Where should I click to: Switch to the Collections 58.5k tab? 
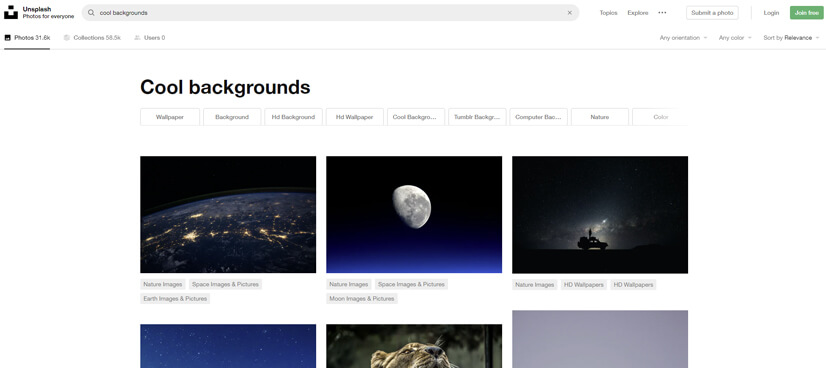(92, 38)
